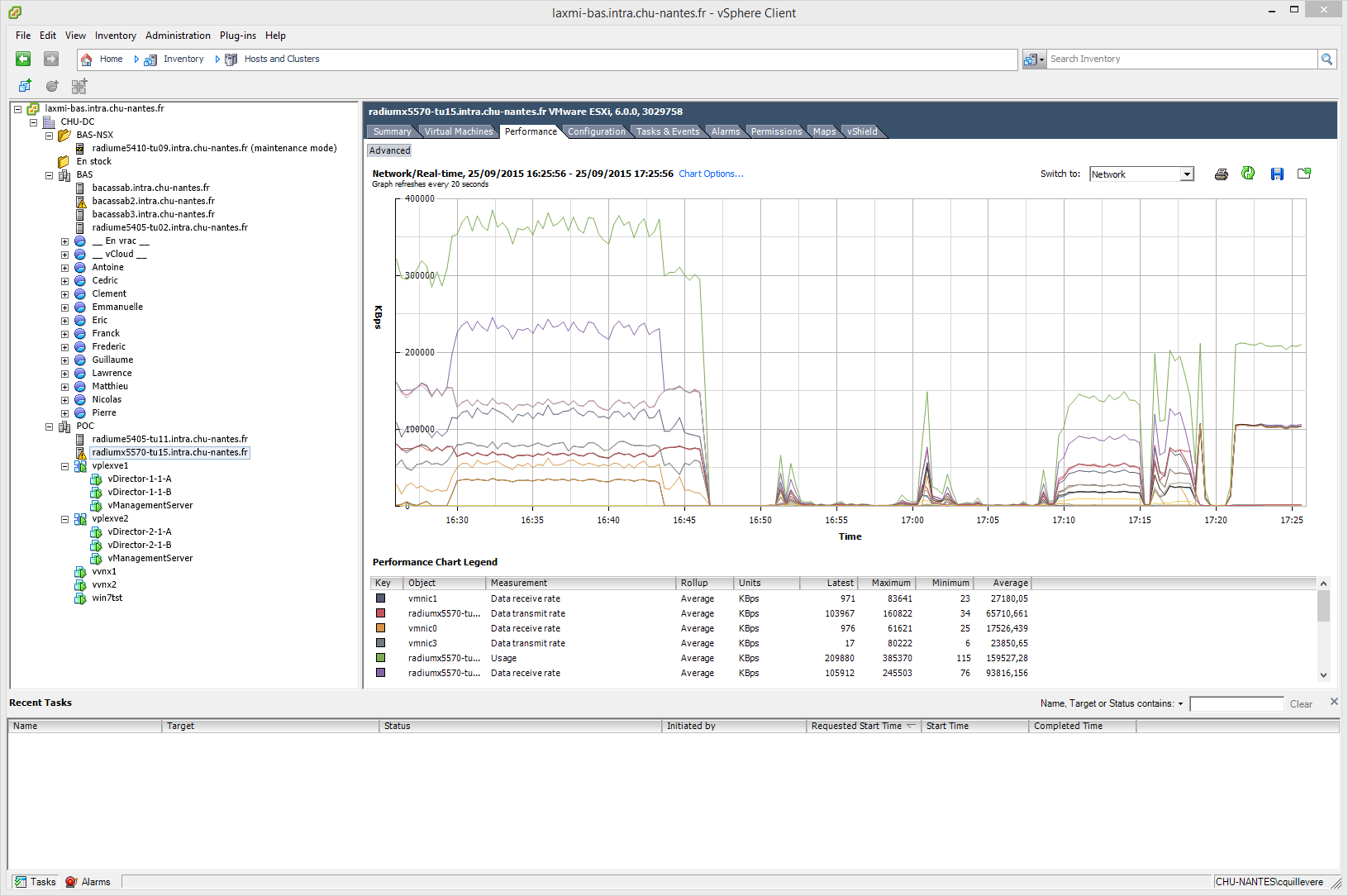Click the Home icon in the navigation bar
The image size is (1348, 896).
tap(87, 60)
